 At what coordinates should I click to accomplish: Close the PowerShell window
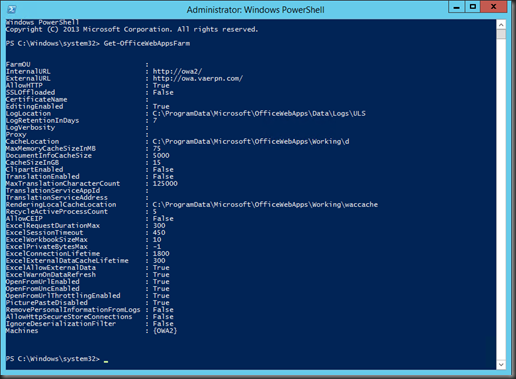point(494,7)
